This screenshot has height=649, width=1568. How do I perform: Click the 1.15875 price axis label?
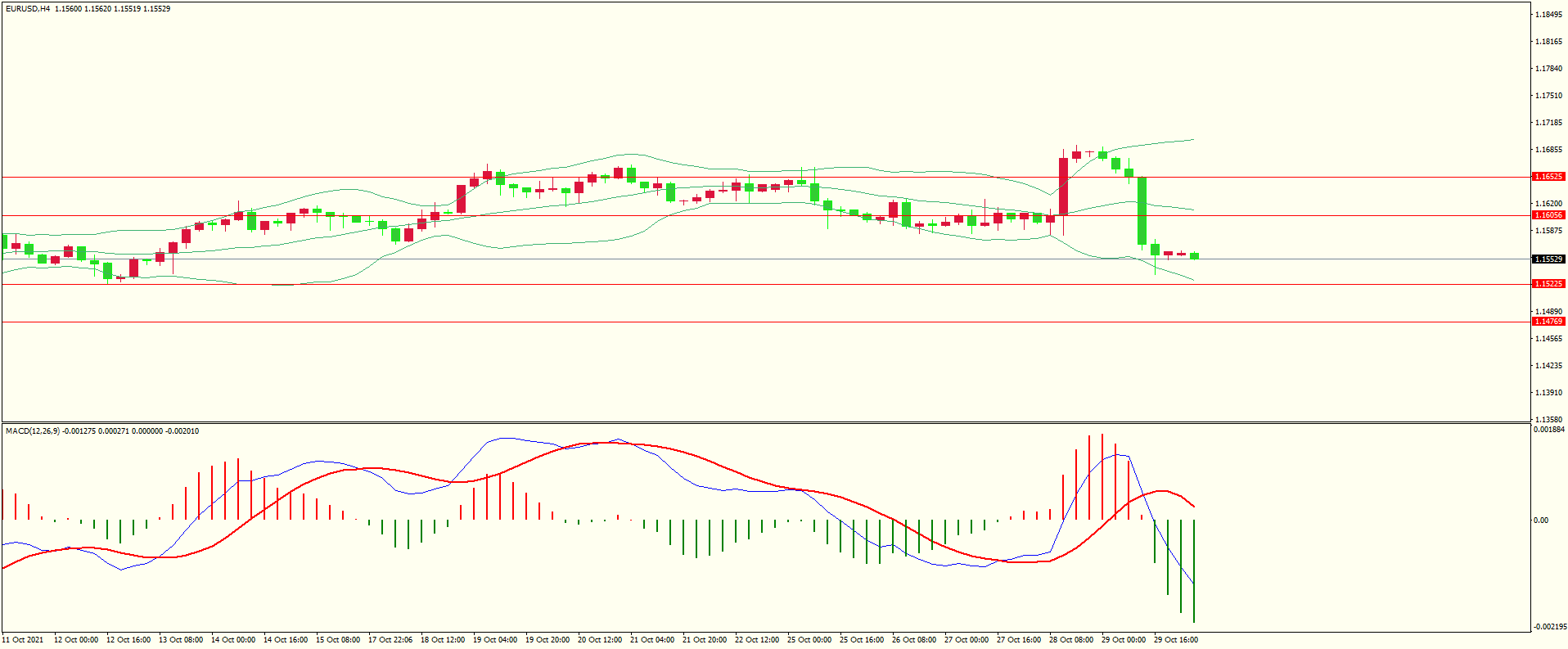click(1548, 231)
